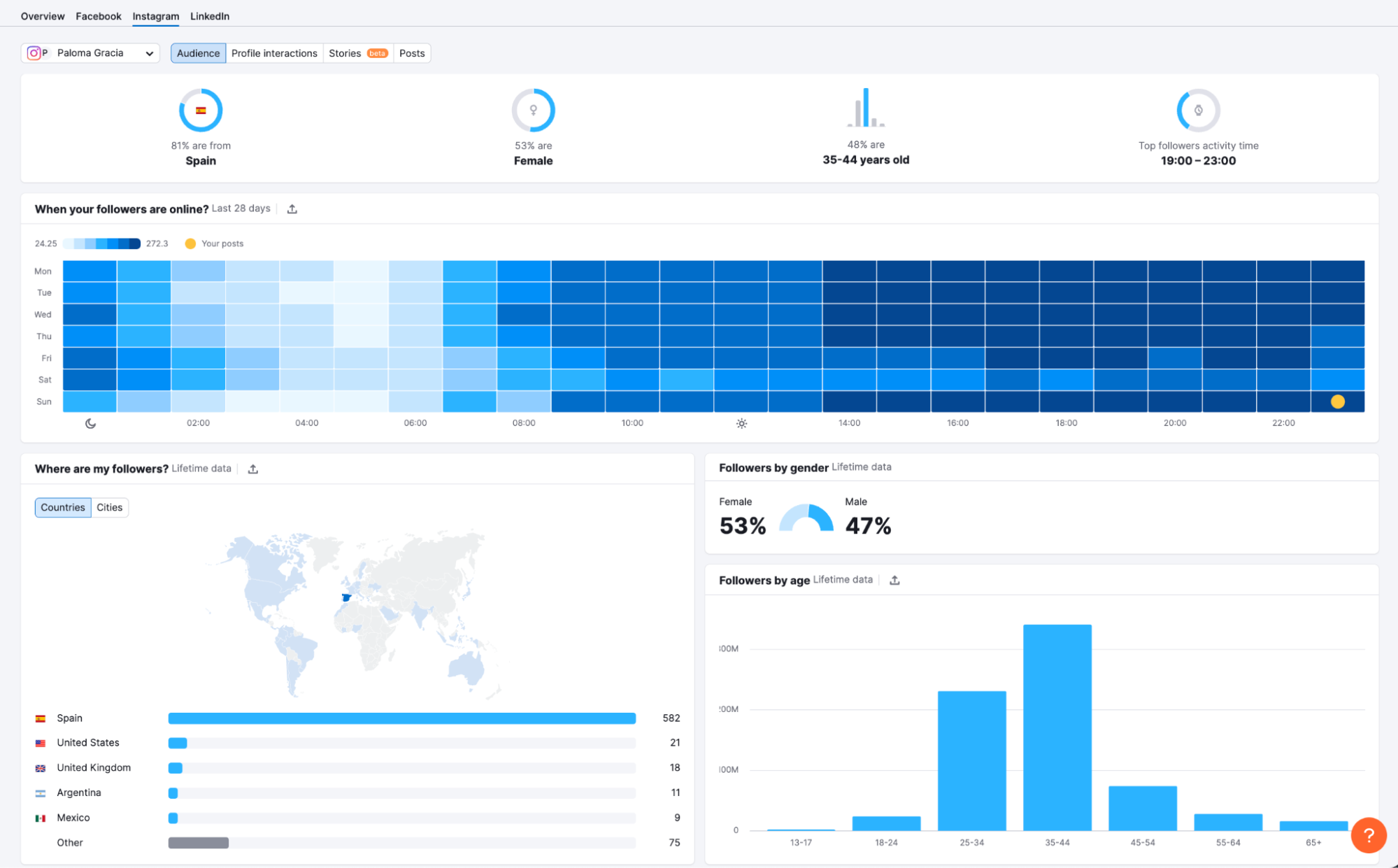This screenshot has width=1398, height=868.
Task: Click the Mexico flag icon
Action: click(40, 817)
